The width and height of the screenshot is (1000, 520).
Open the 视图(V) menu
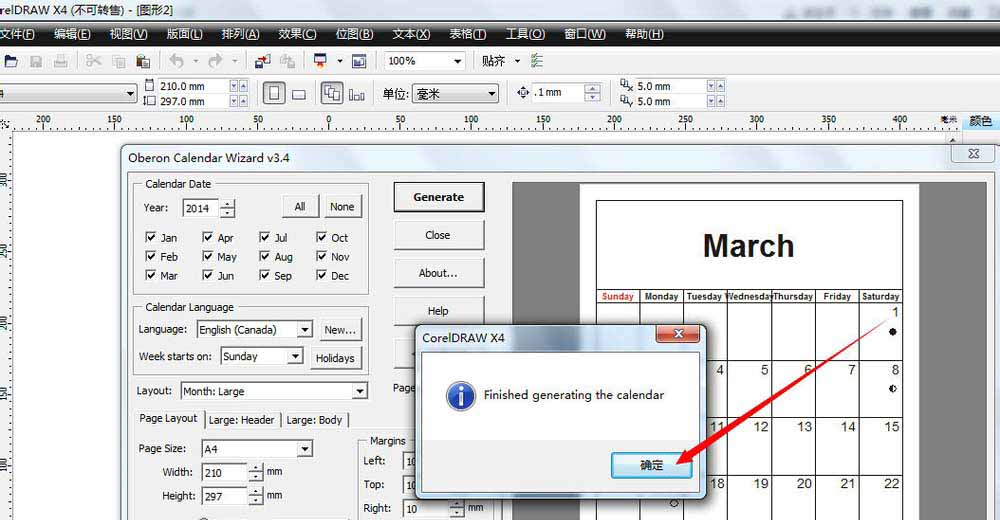point(128,34)
